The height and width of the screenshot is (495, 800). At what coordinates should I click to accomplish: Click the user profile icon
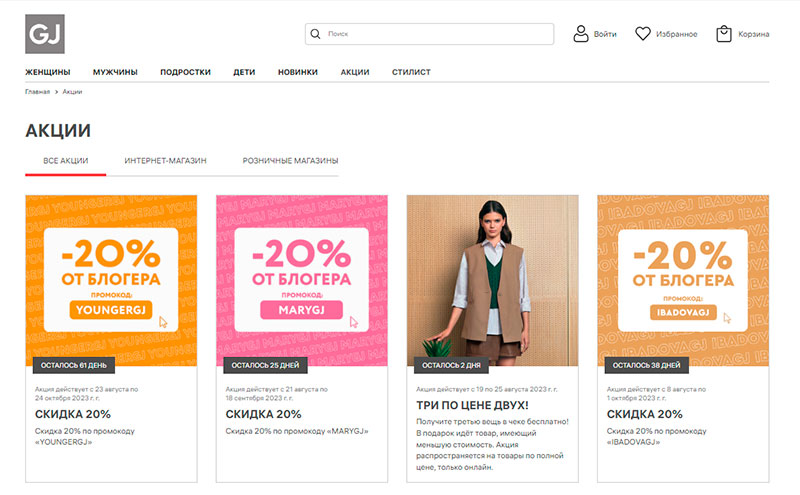coord(580,34)
